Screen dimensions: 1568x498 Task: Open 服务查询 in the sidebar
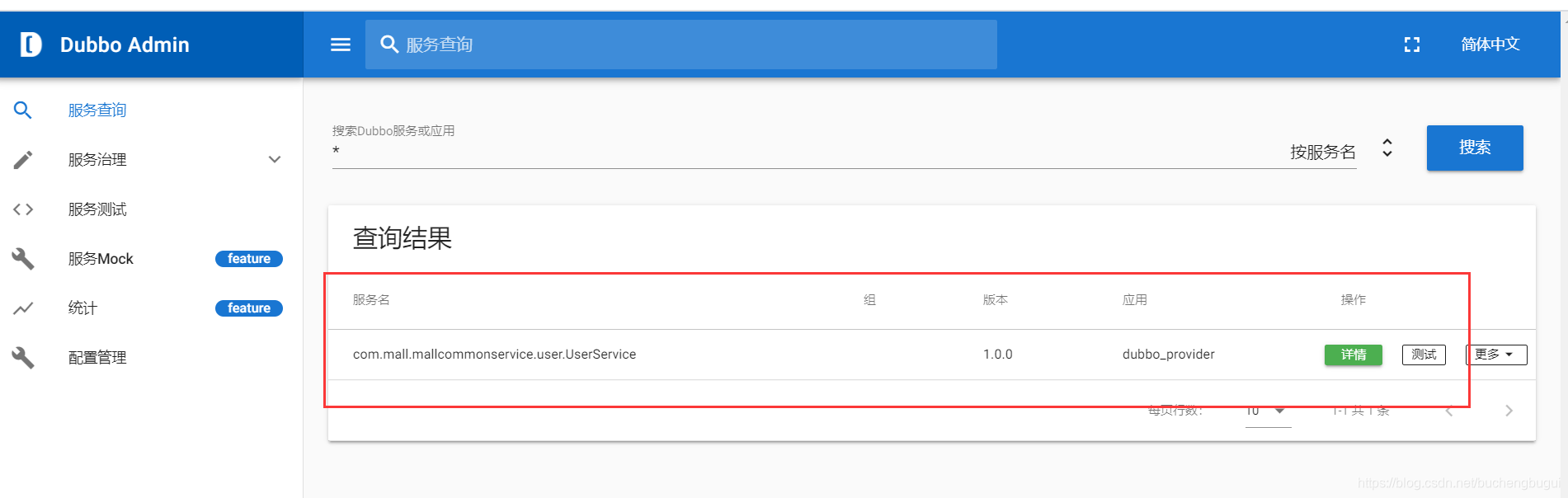[97, 110]
